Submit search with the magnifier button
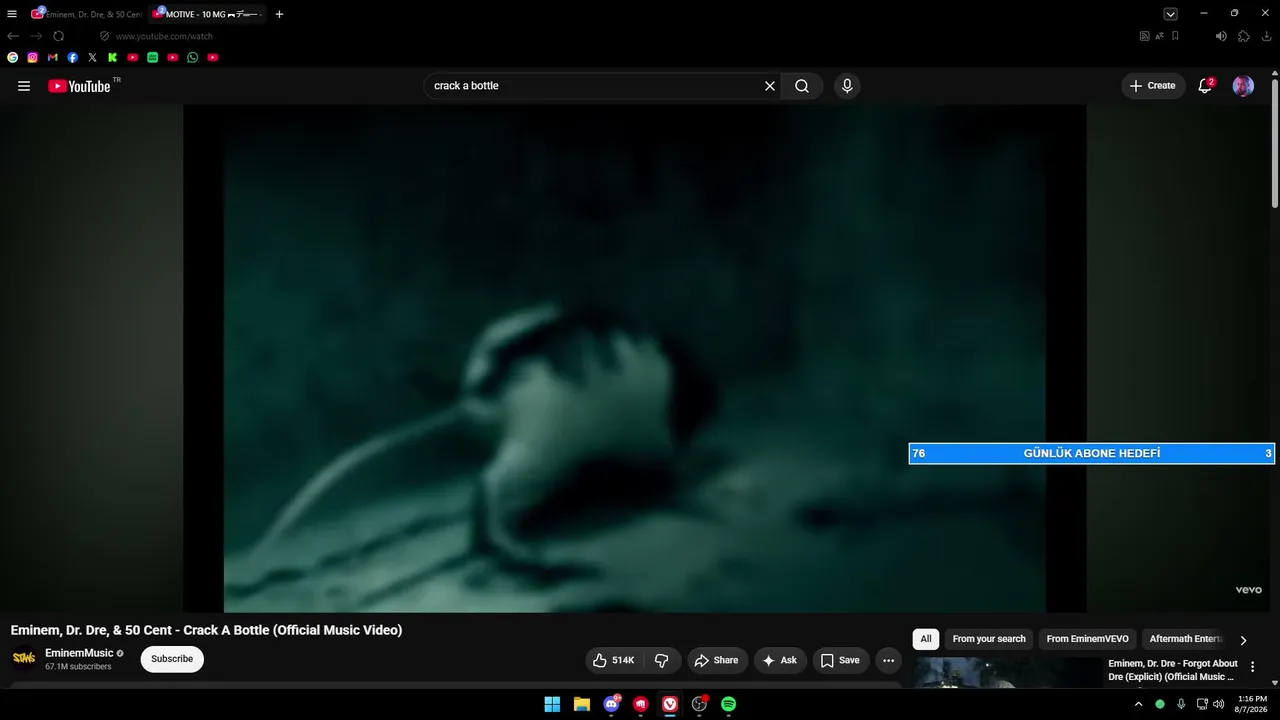1280x720 pixels. point(802,86)
